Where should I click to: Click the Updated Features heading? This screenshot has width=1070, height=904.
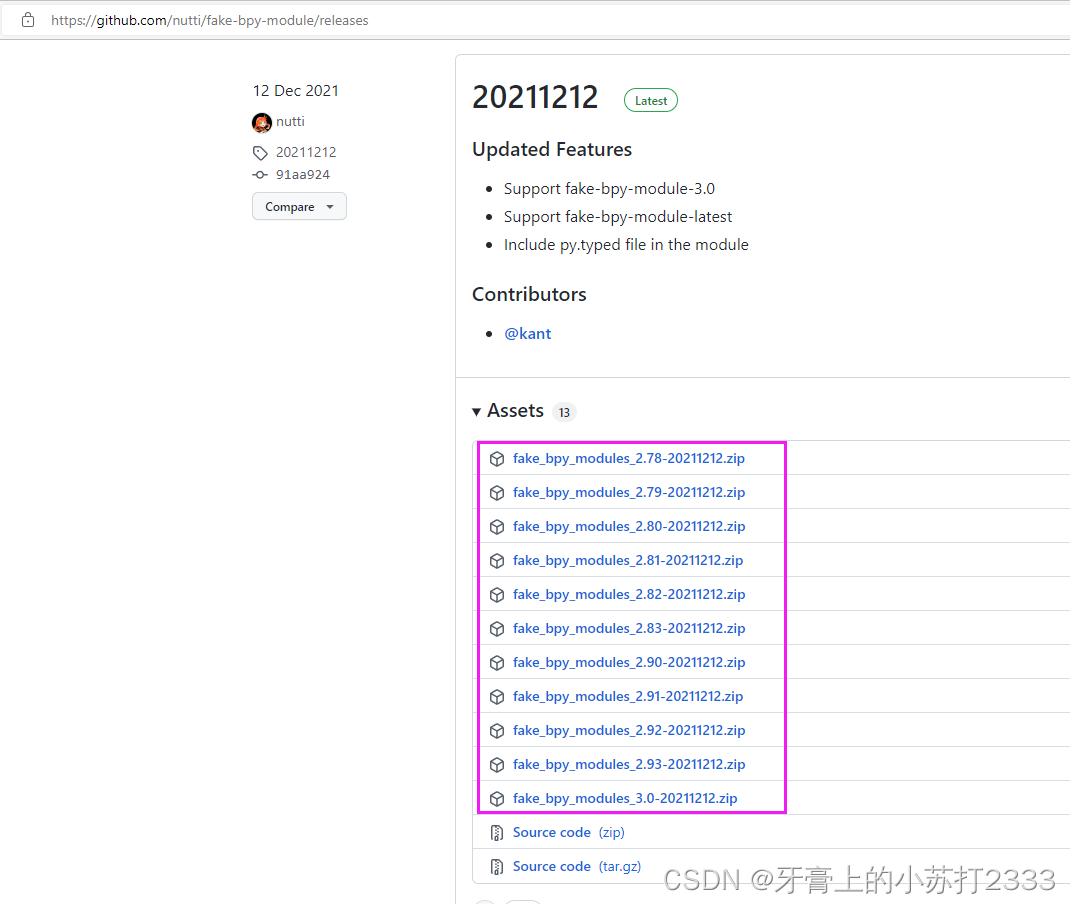552,149
